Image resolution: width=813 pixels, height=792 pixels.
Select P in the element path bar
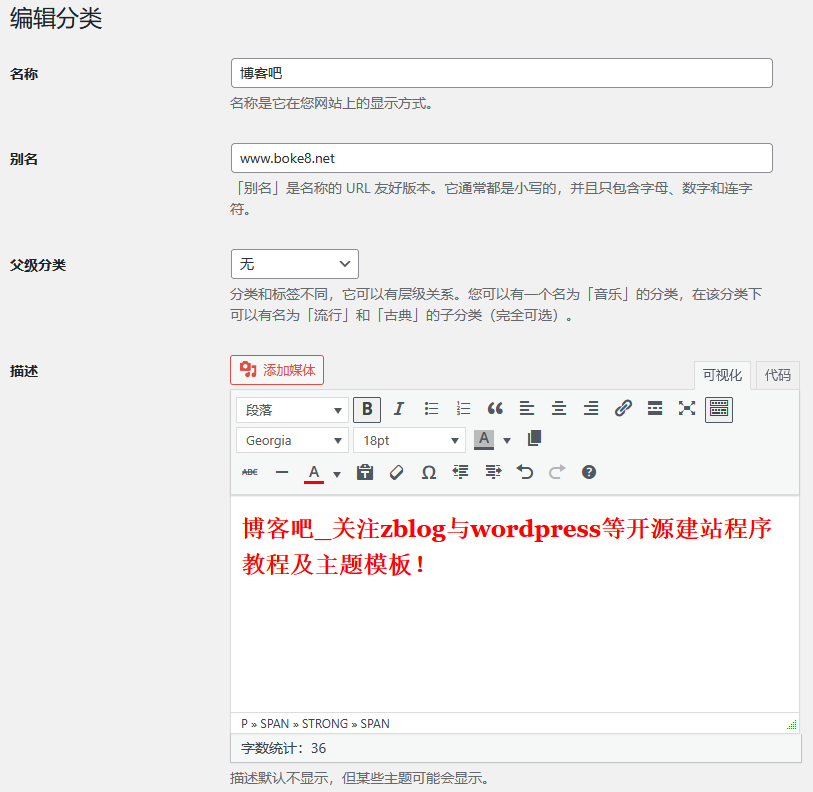244,724
